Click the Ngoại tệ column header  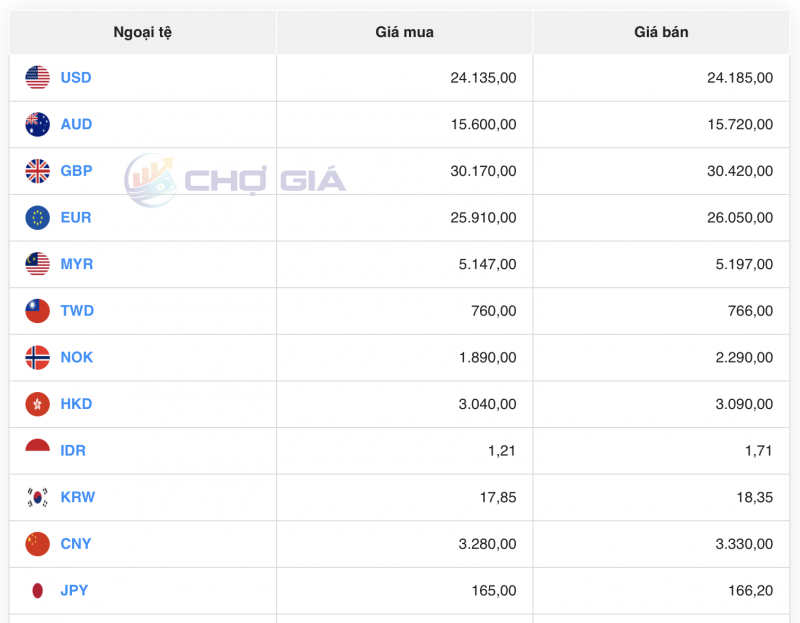click(142, 31)
